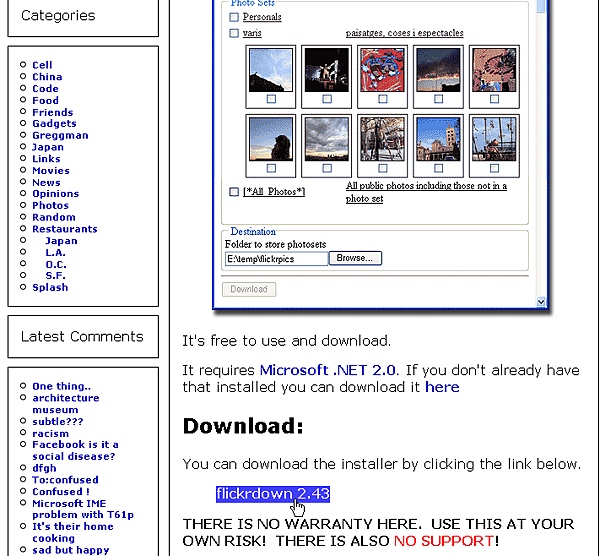Open the Links category
Screen dimensions: 600x556
(x=46, y=159)
